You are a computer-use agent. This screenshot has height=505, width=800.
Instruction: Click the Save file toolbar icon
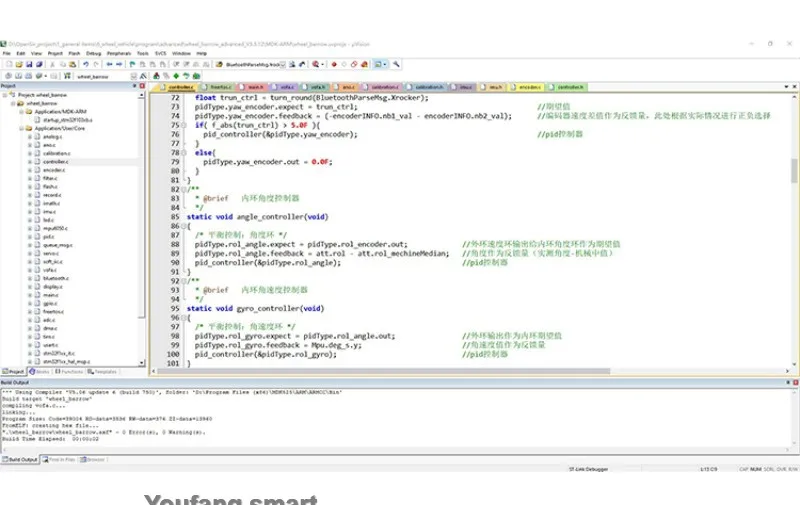click(29, 64)
